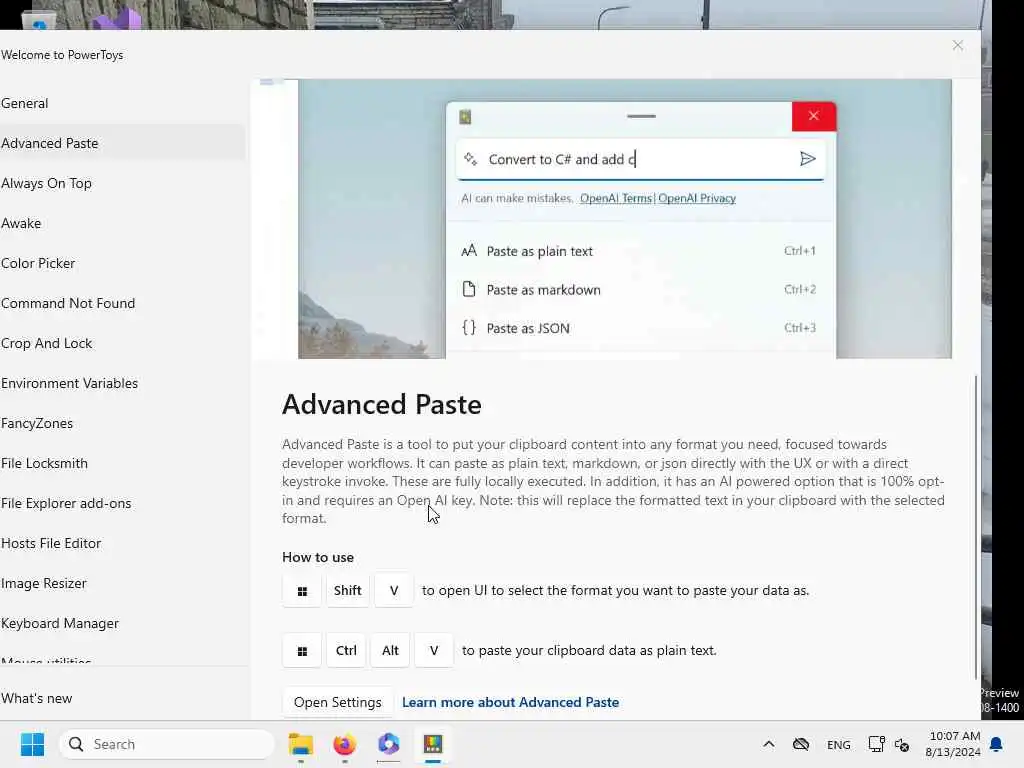Screen dimensions: 1024x768
Task: Click the Alt key cap
Action: (390, 651)
